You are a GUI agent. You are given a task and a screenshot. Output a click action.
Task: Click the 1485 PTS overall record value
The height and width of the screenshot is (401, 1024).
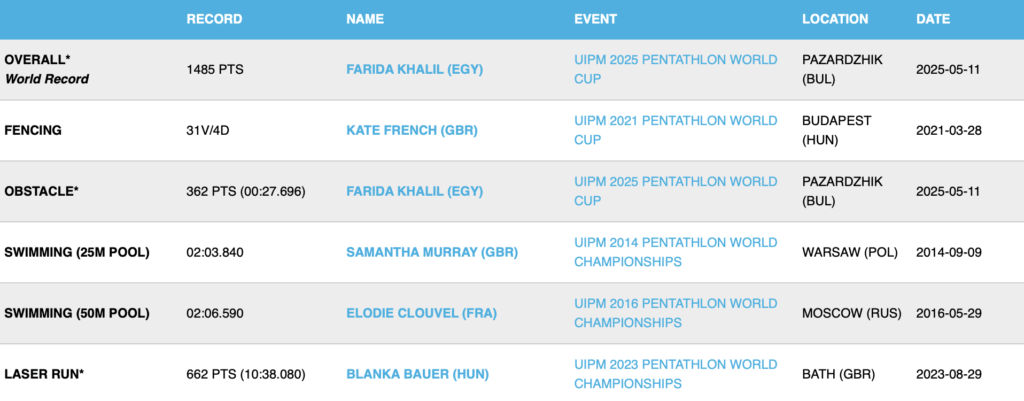point(215,70)
